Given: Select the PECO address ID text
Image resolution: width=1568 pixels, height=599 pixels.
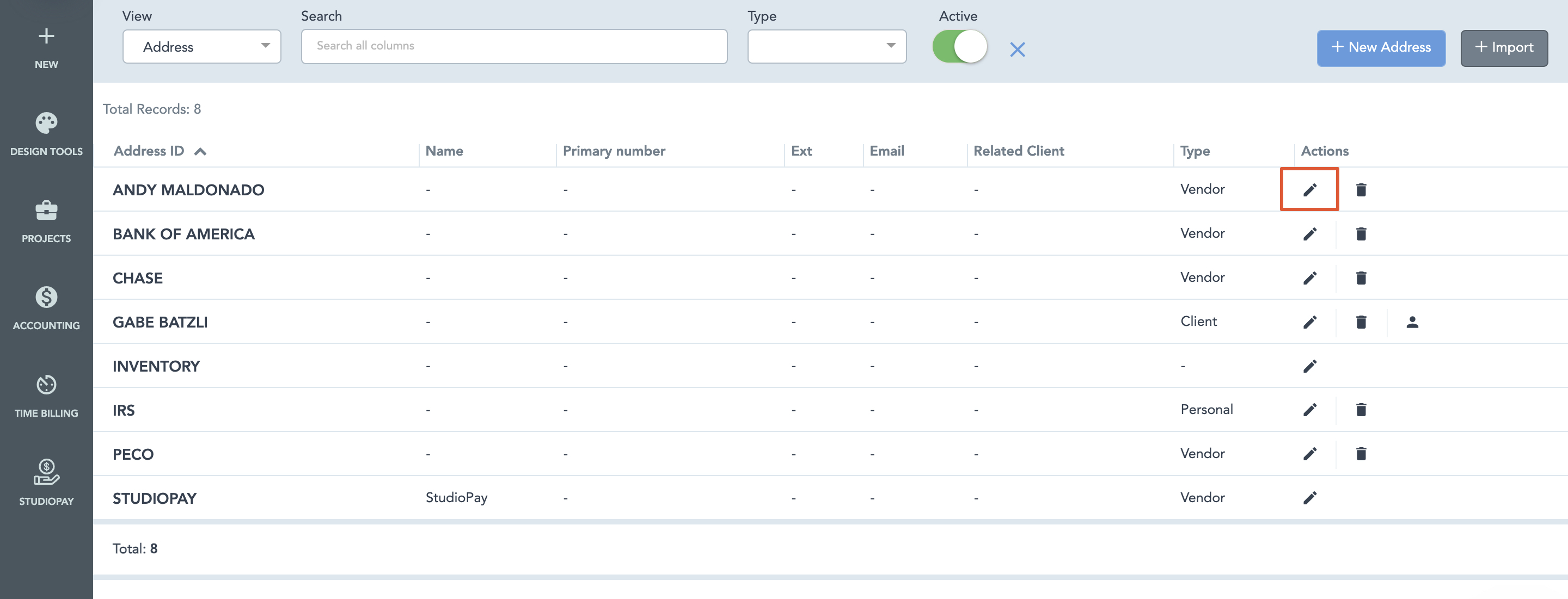Looking at the screenshot, I should [x=133, y=454].
